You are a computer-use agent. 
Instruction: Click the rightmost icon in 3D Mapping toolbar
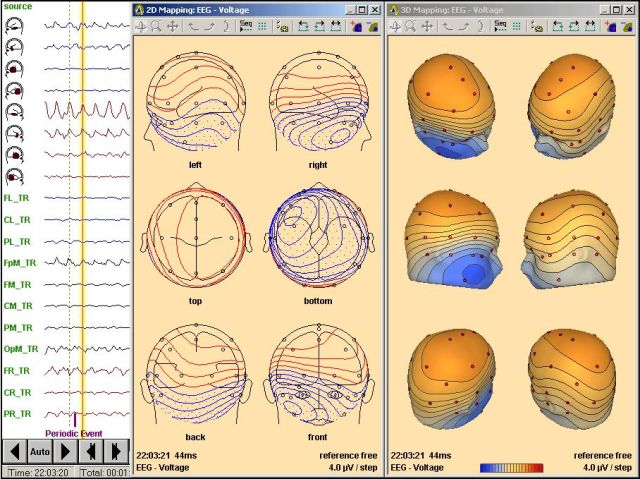pos(626,26)
